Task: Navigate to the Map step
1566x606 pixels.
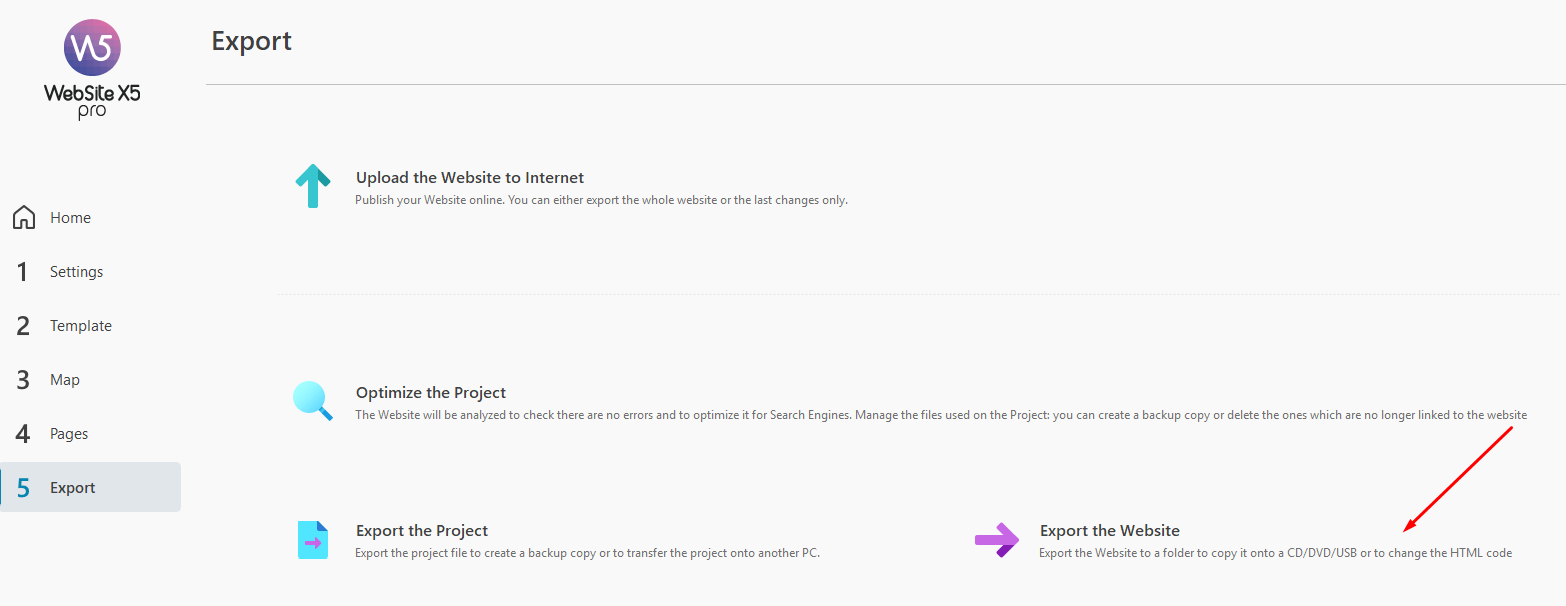Action: (x=65, y=380)
